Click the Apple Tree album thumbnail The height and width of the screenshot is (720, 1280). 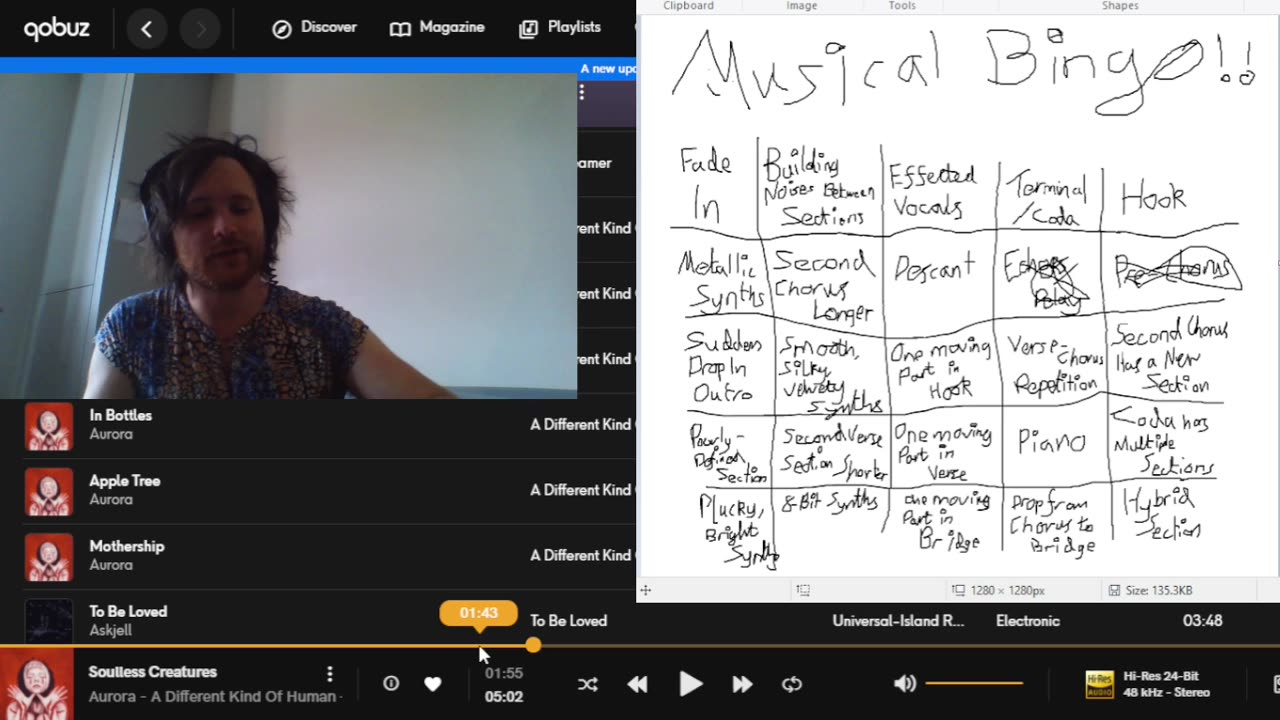[49, 491]
